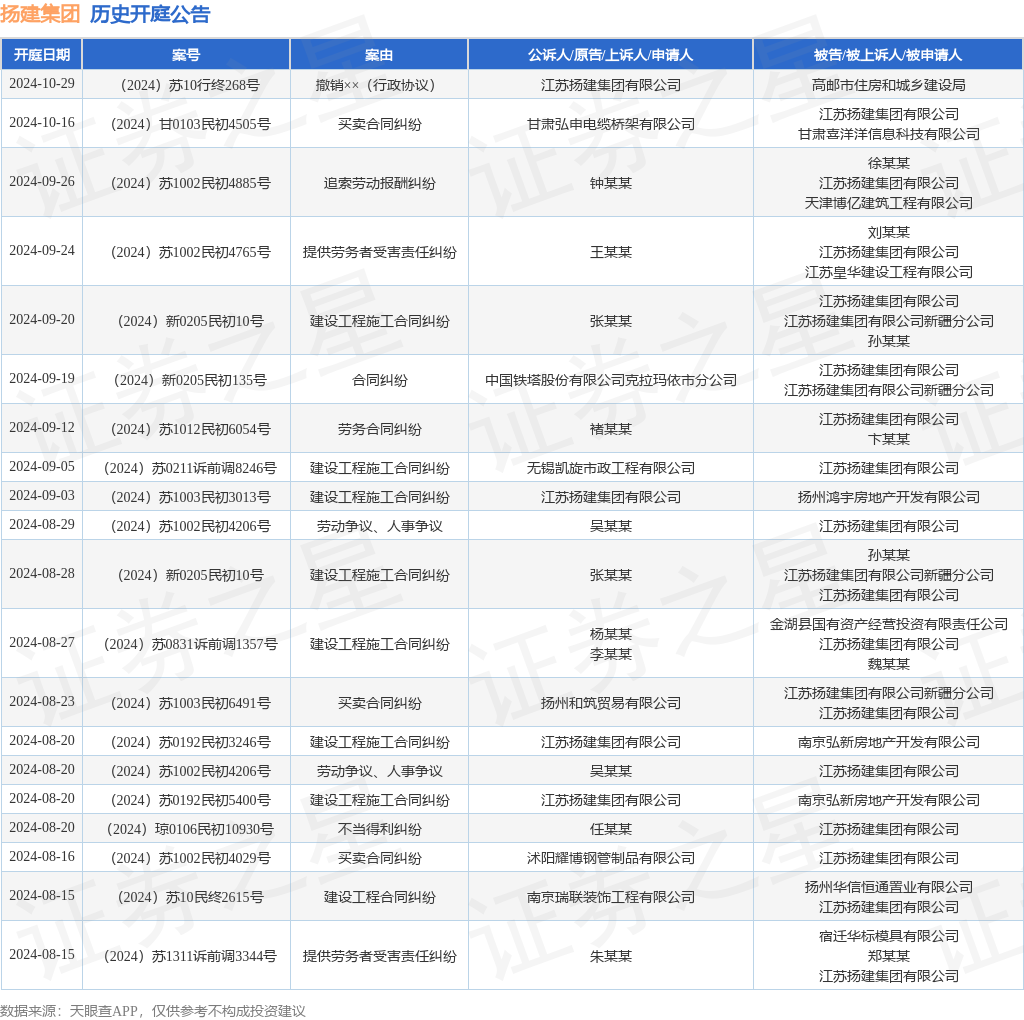Image resolution: width=1024 pixels, height=1020 pixels.
Task: Click defendant 天津博亿建筑工程有限公司
Action: coord(888,203)
